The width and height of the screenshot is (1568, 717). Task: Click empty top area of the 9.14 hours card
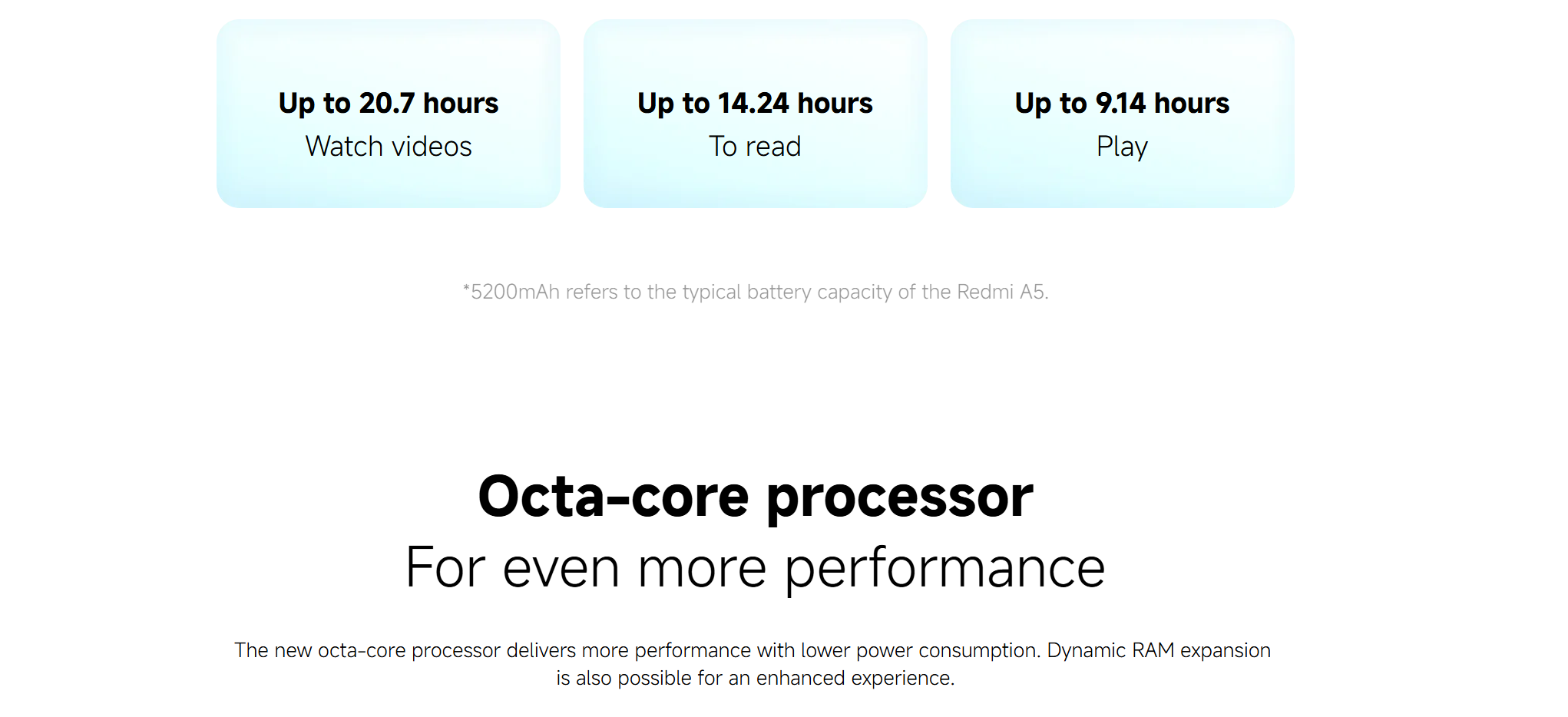point(1122,50)
